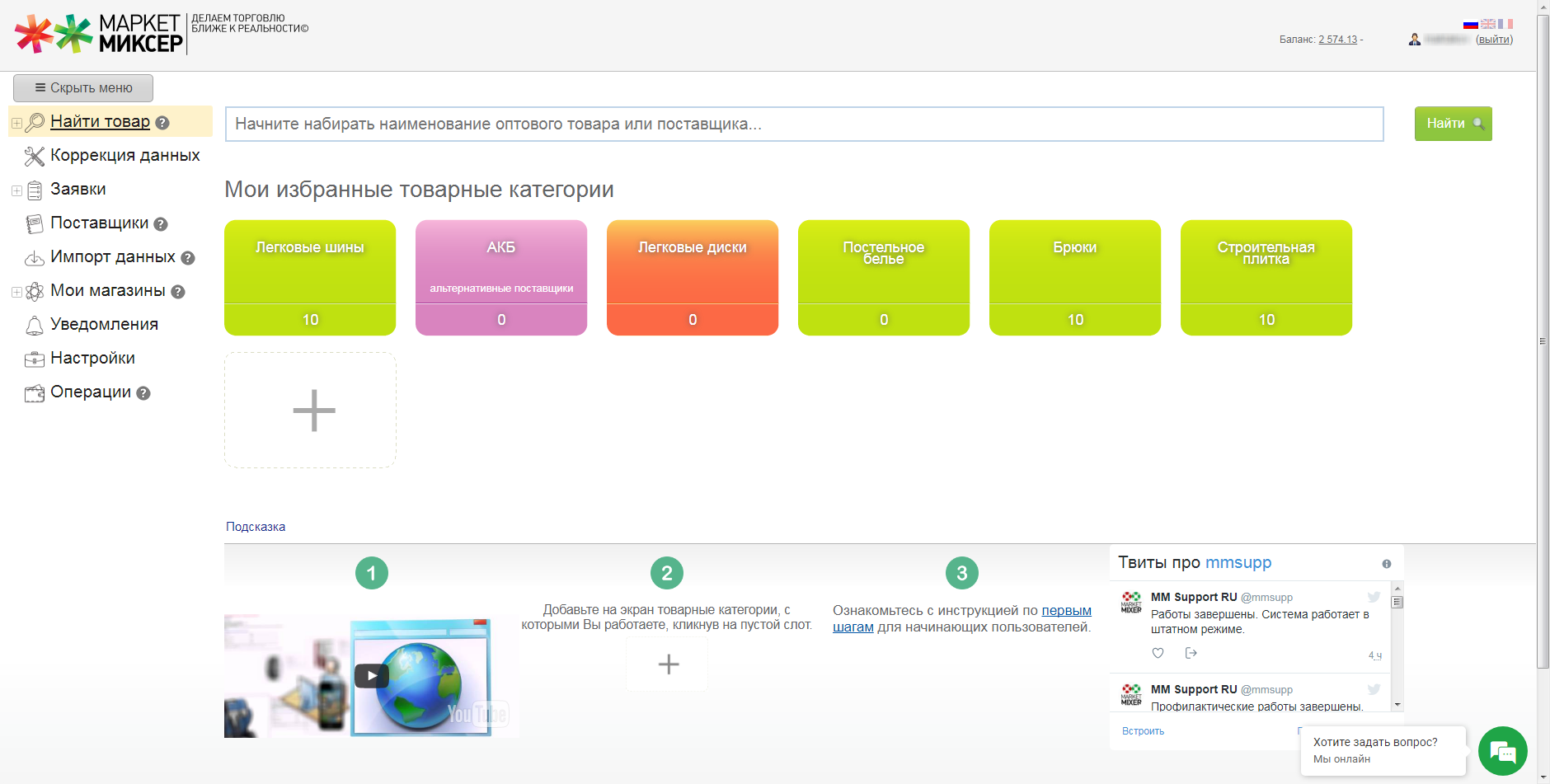1550x784 pixels.
Task: Open the balance link 2 574.13
Action: pyautogui.click(x=1337, y=40)
